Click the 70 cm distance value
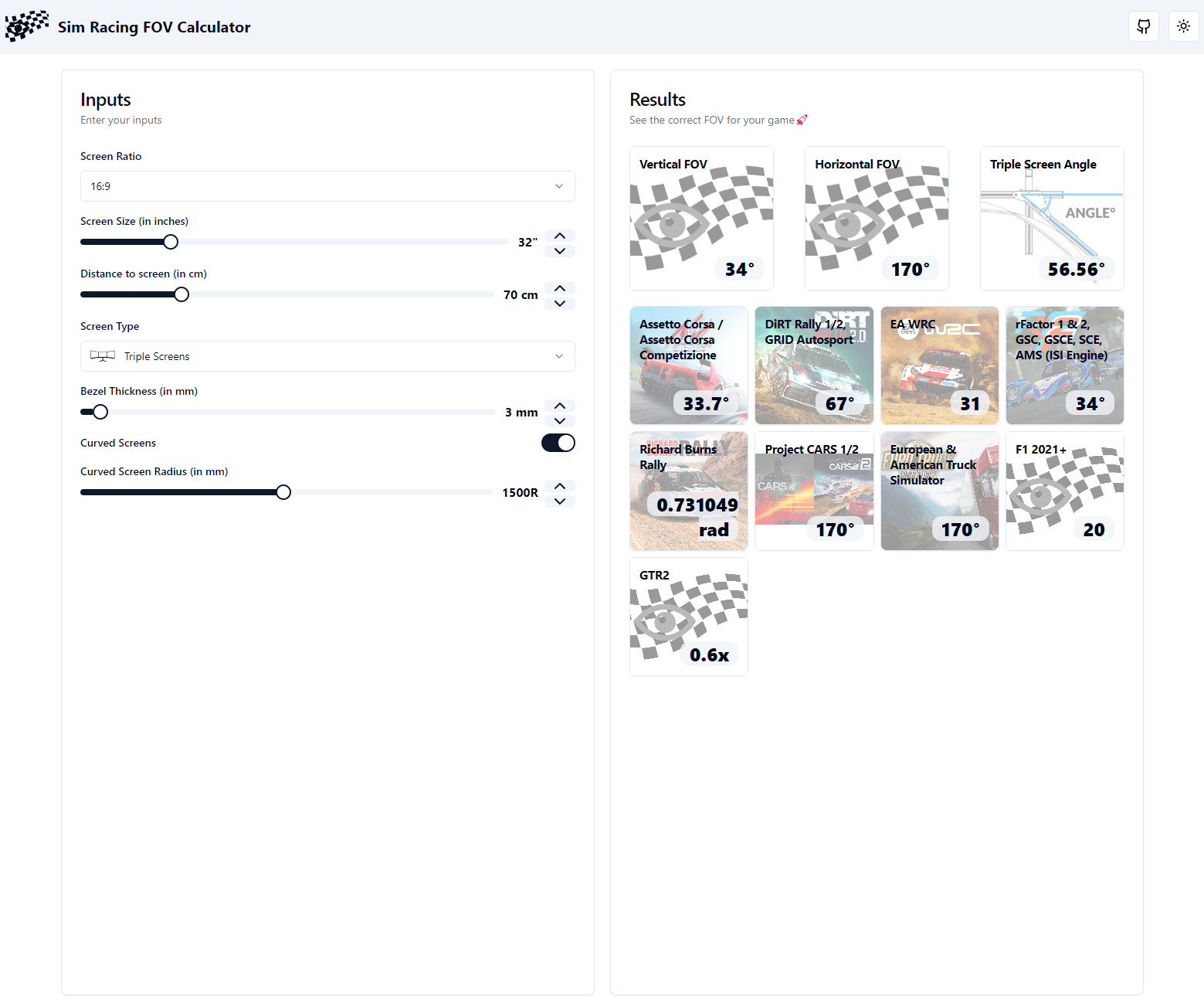 pos(521,295)
